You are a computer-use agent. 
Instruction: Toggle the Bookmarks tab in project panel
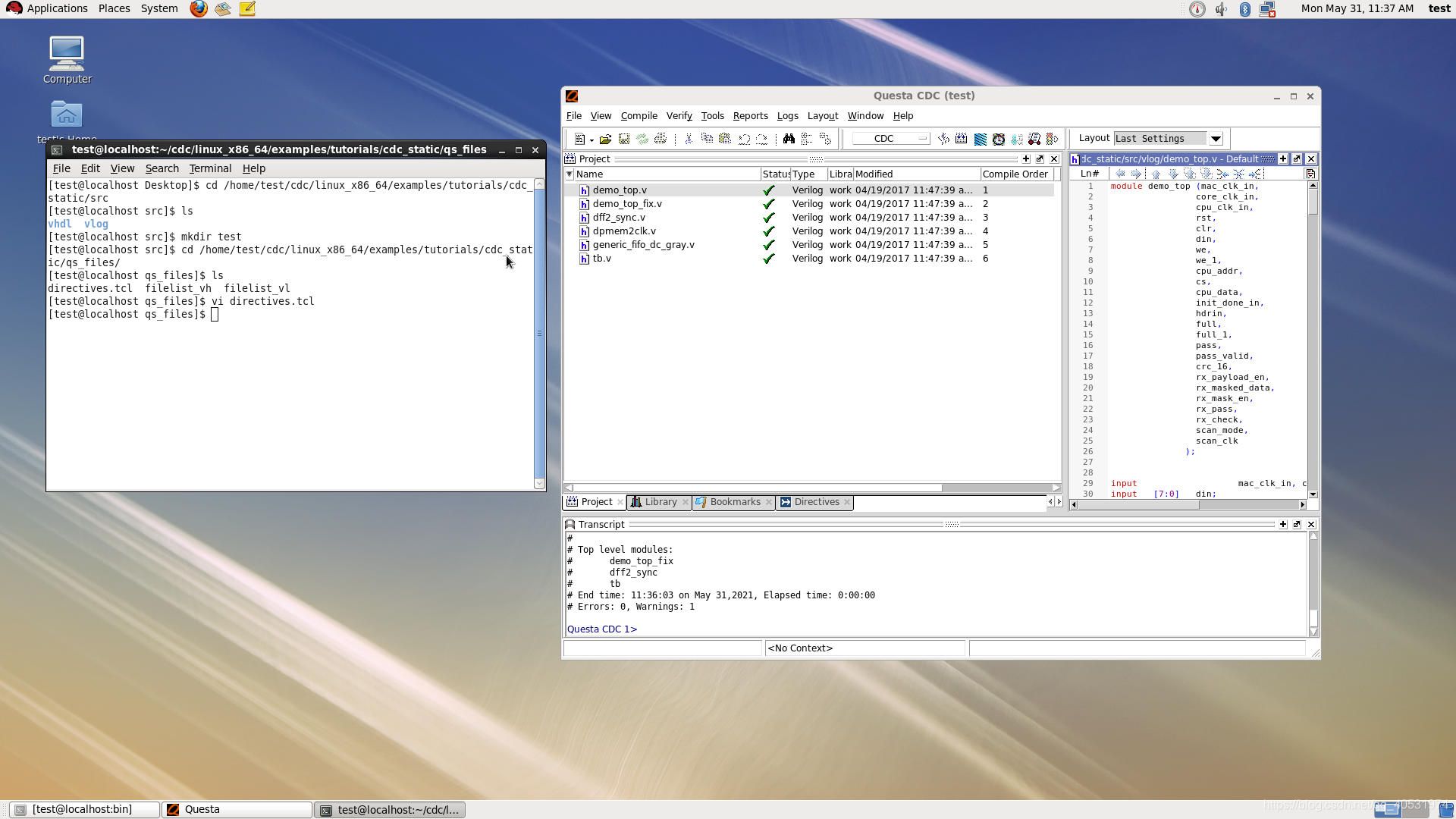pyautogui.click(x=726, y=501)
